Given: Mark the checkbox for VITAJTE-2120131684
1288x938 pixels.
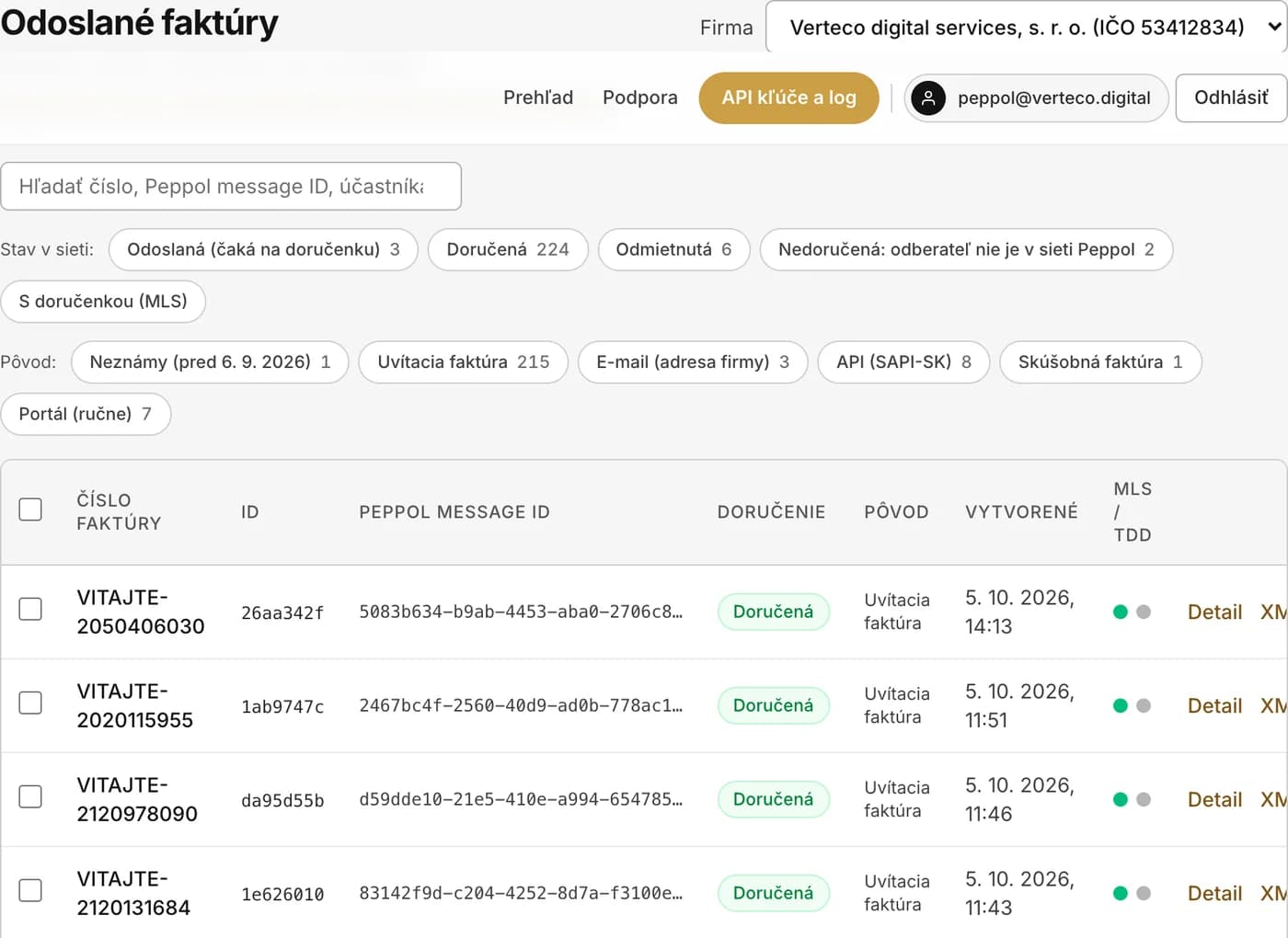Looking at the screenshot, I should (30, 890).
